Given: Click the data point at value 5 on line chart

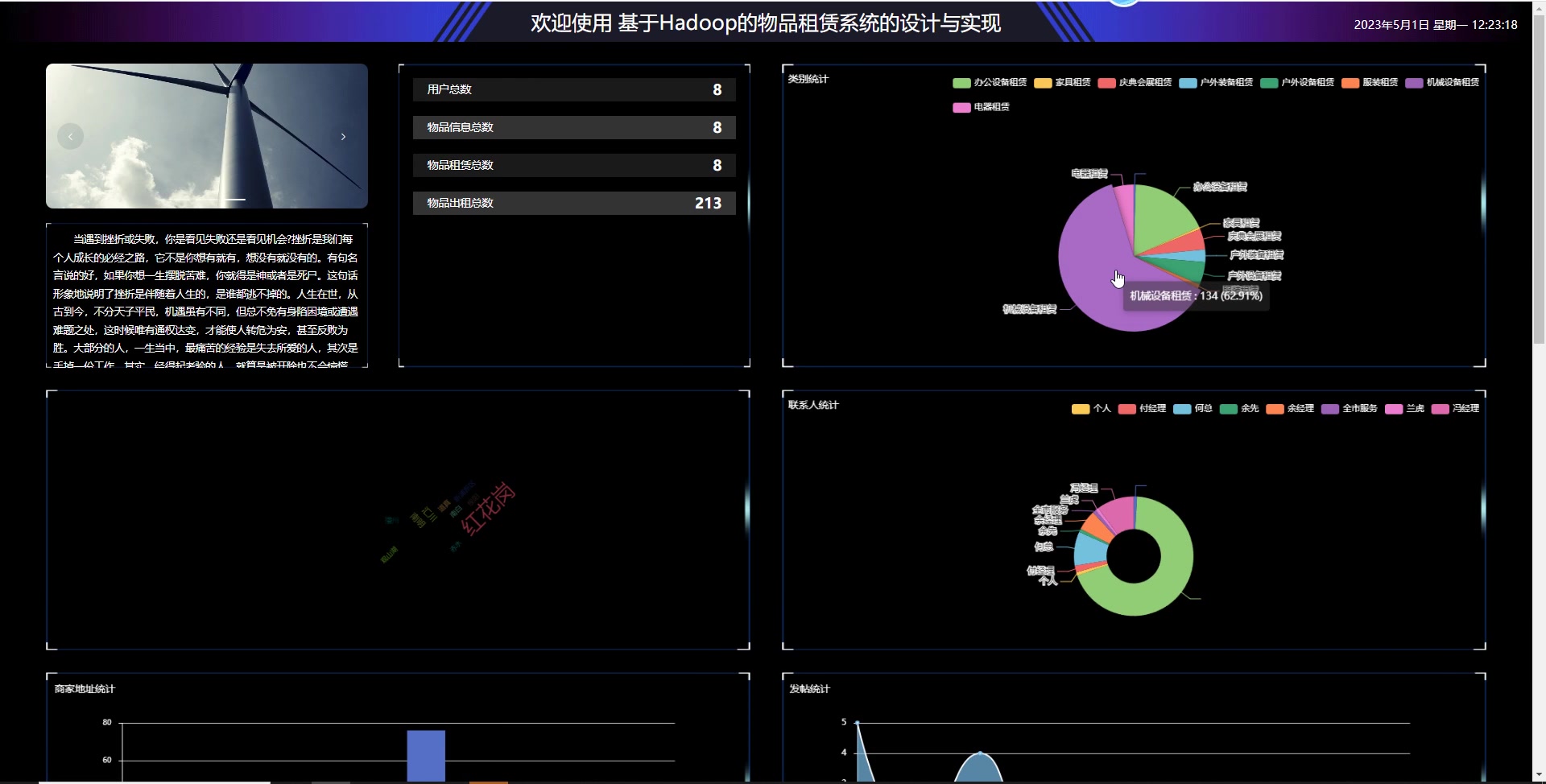Looking at the screenshot, I should click(x=857, y=723).
